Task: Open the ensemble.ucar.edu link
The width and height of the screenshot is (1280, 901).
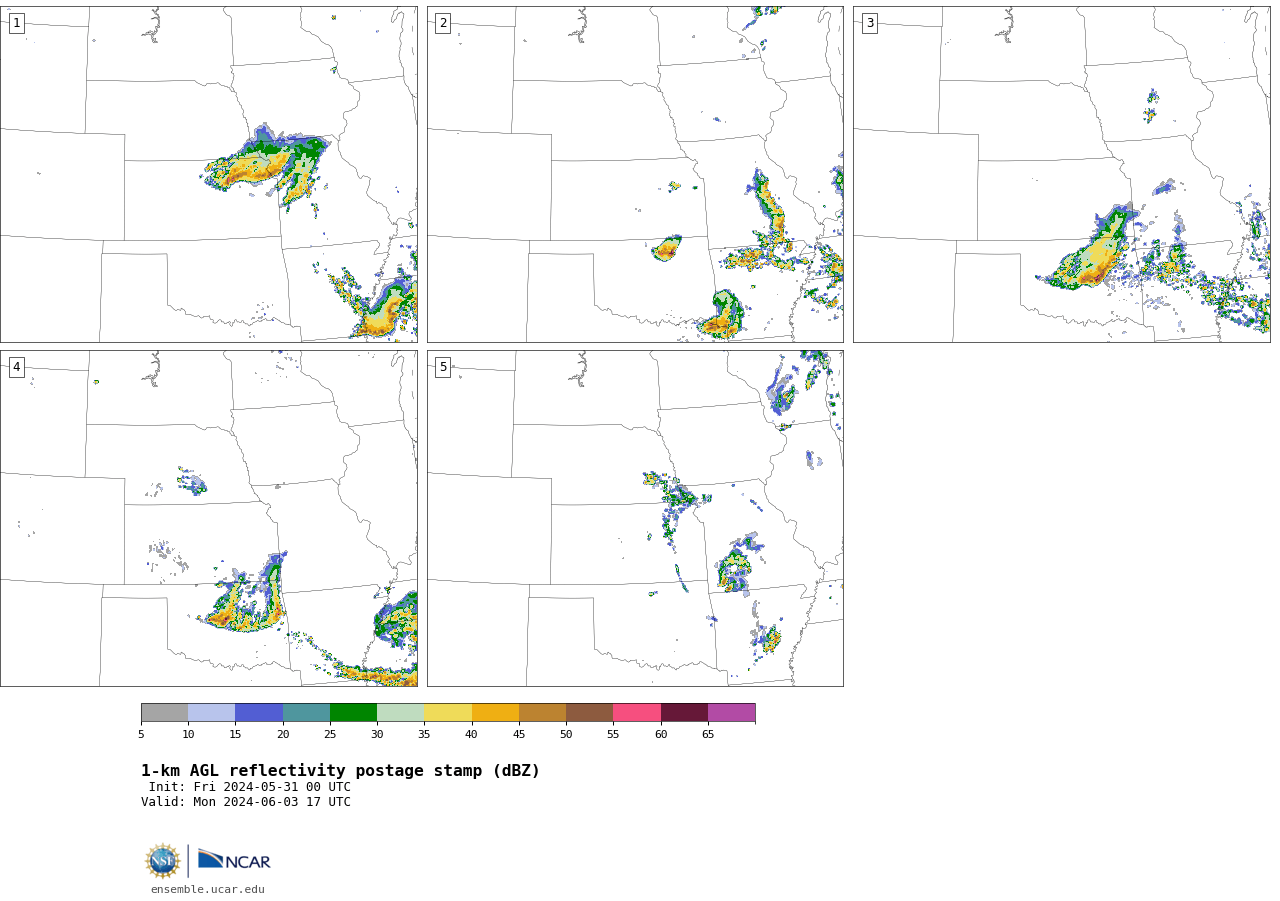Action: [x=208, y=890]
